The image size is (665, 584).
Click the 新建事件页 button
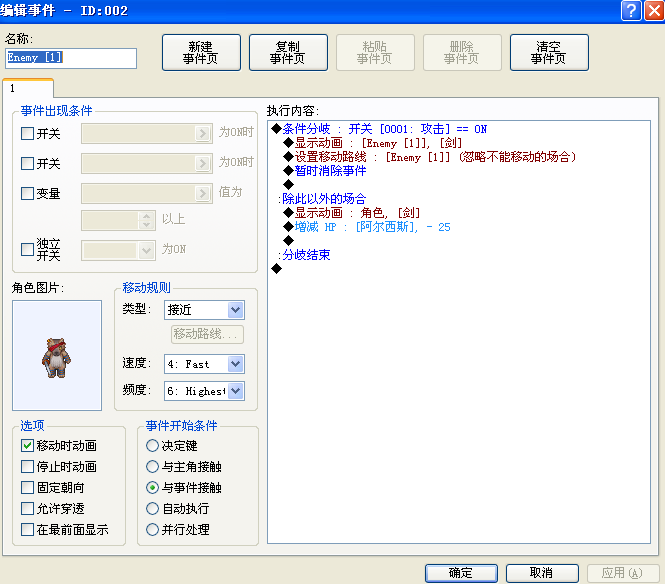[201, 53]
